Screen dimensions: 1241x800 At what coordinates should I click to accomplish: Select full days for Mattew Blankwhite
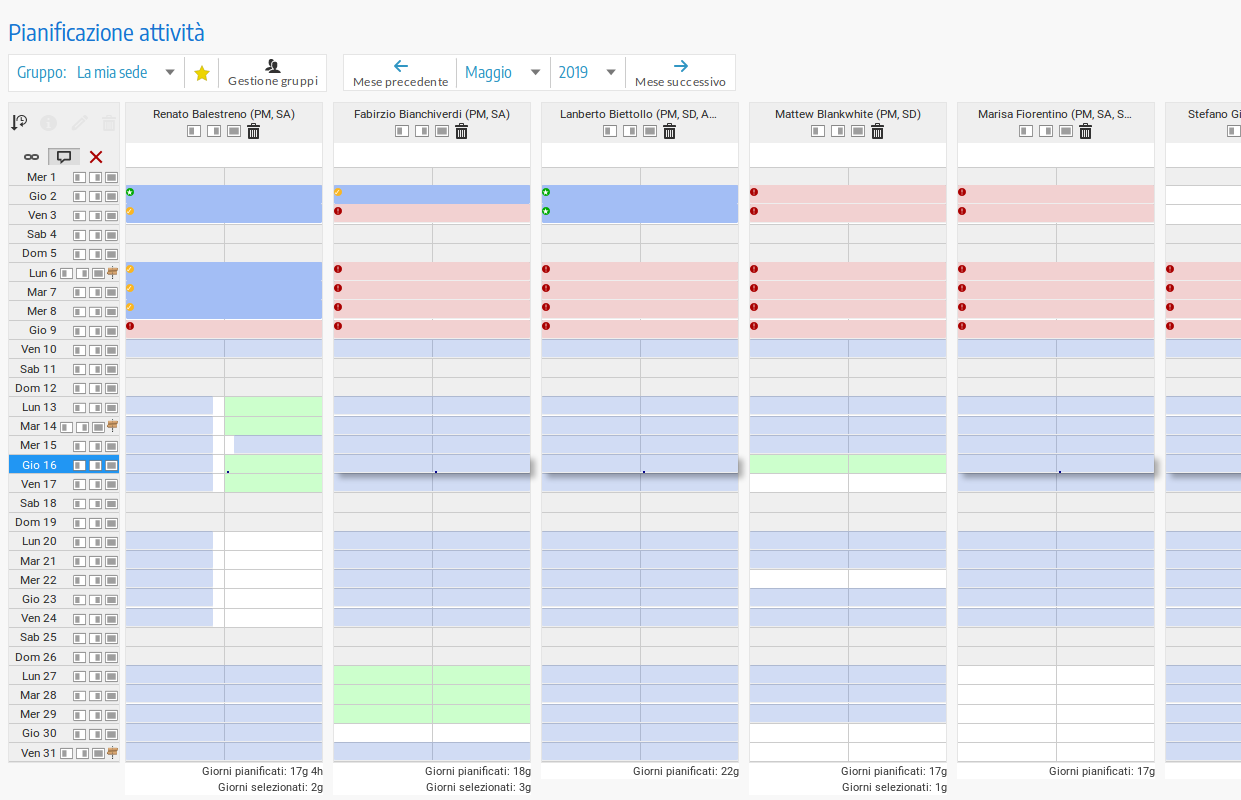click(x=858, y=131)
